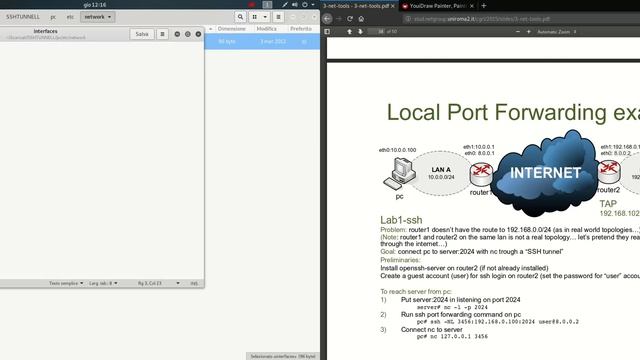This screenshot has width=640, height=360.
Task: Click the sort indicator arrow left of Dimensione
Action: (211, 29)
